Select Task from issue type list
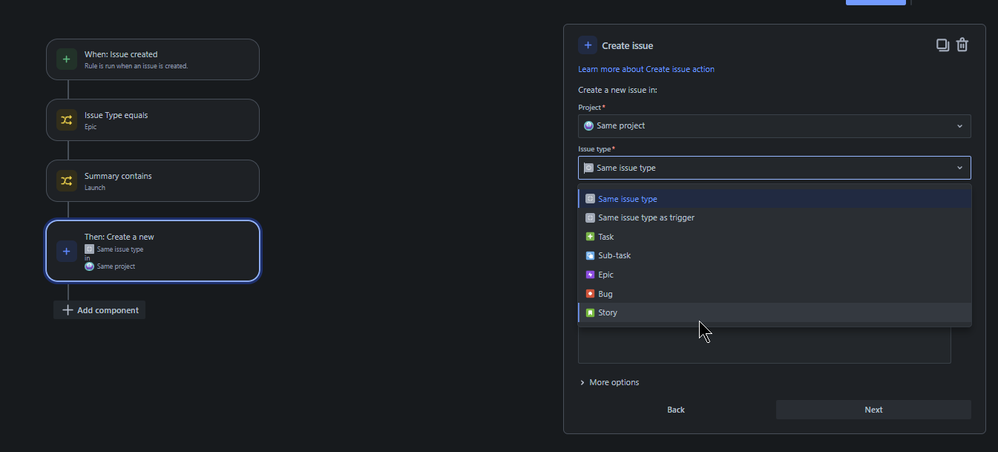Screen dimensions: 998x452 [775, 237]
